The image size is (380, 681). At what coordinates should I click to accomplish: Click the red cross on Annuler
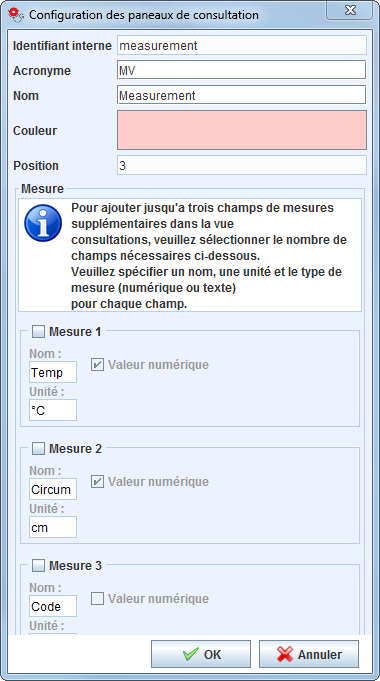tap(285, 654)
